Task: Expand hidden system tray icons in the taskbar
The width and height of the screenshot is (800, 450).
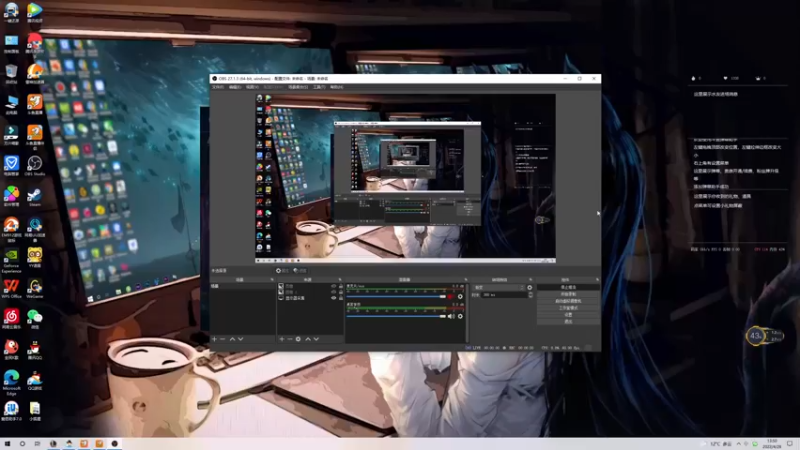Action: tap(738, 444)
